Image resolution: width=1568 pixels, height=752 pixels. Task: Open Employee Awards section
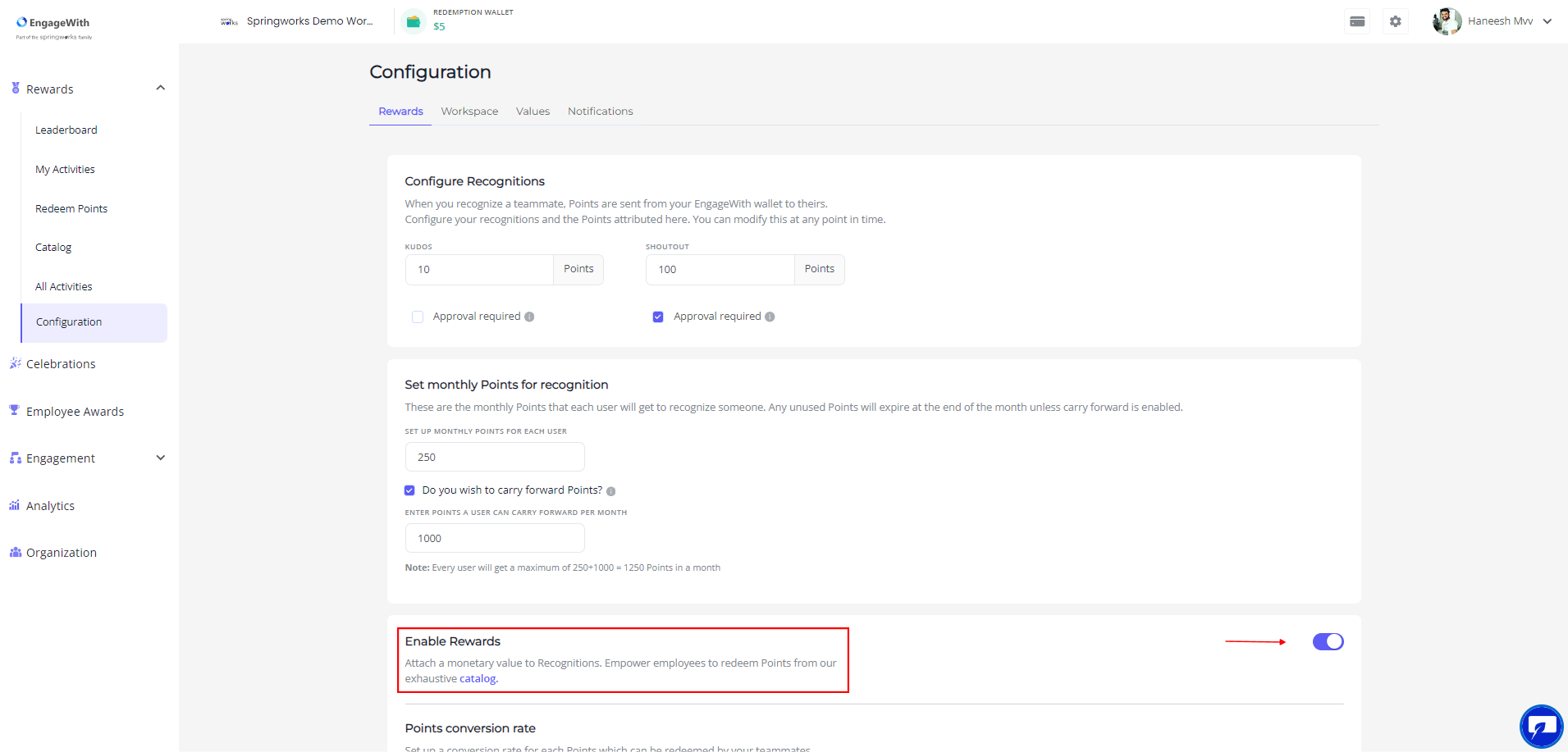pyautogui.click(x=75, y=411)
